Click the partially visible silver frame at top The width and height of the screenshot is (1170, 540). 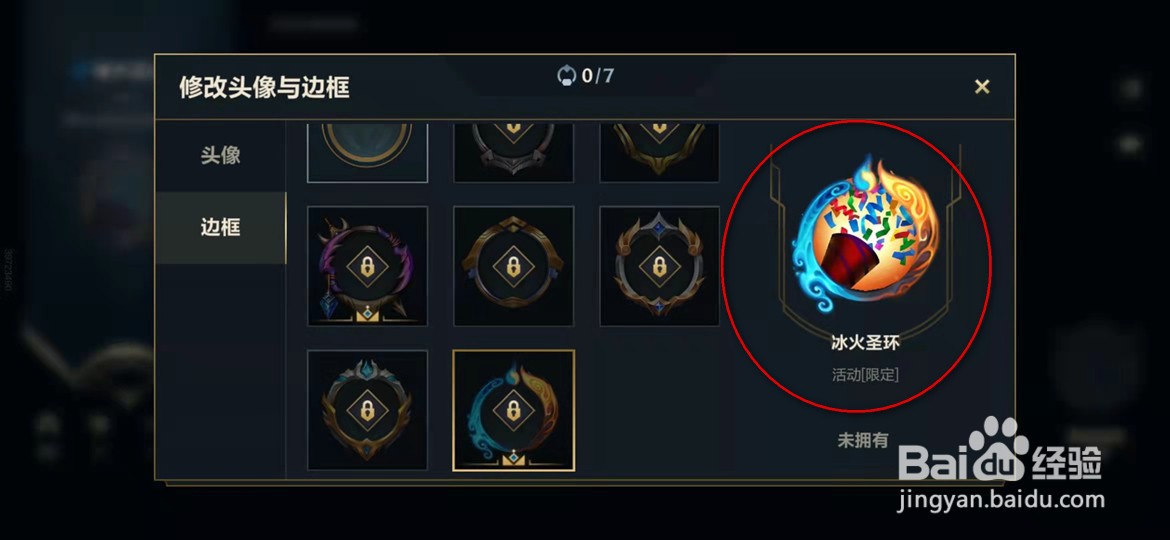point(513,153)
